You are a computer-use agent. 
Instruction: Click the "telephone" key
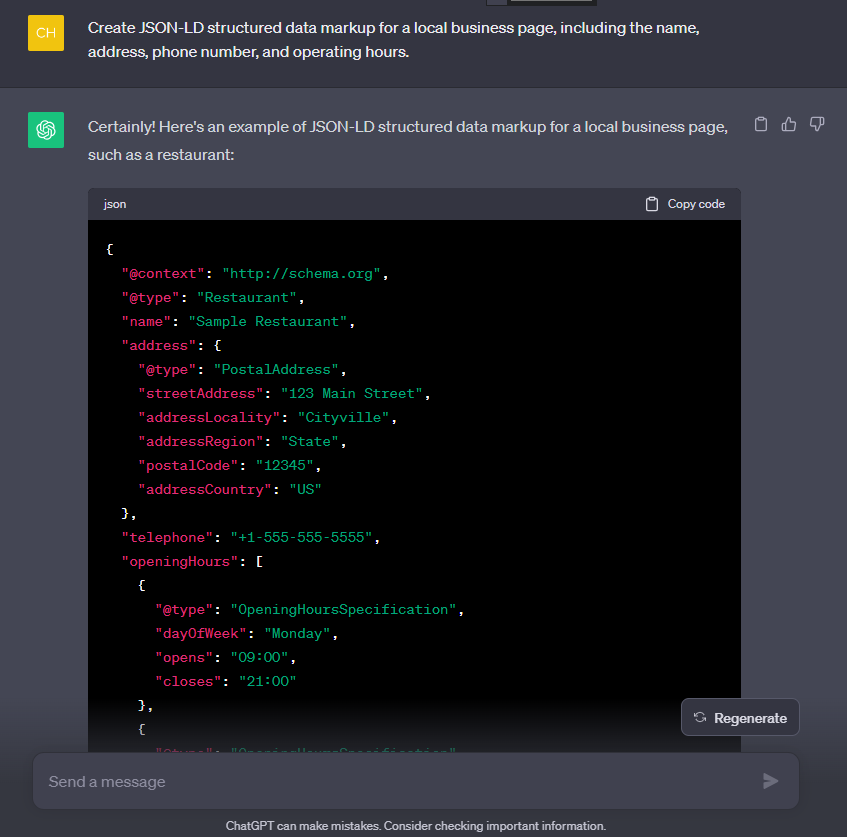click(x=167, y=537)
